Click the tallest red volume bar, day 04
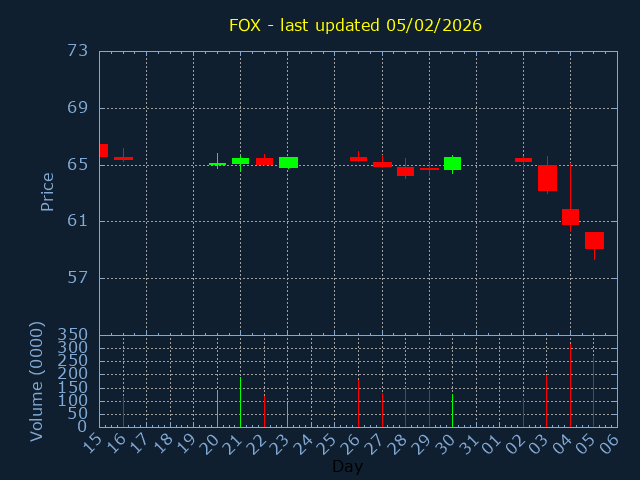The height and width of the screenshot is (480, 640). [x=570, y=385]
